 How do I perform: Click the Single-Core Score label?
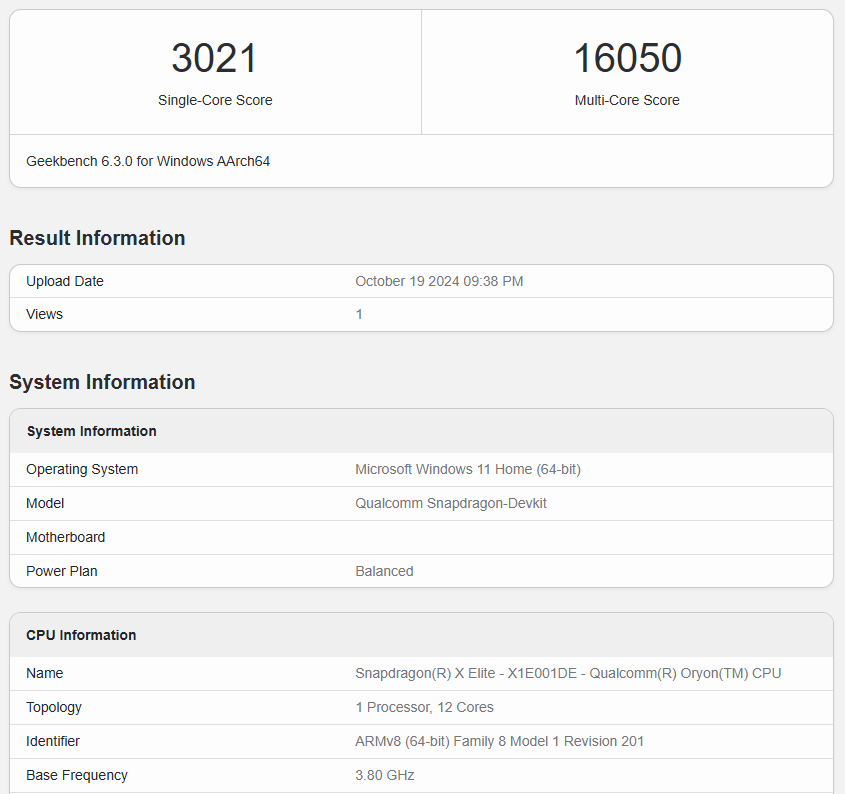(214, 100)
